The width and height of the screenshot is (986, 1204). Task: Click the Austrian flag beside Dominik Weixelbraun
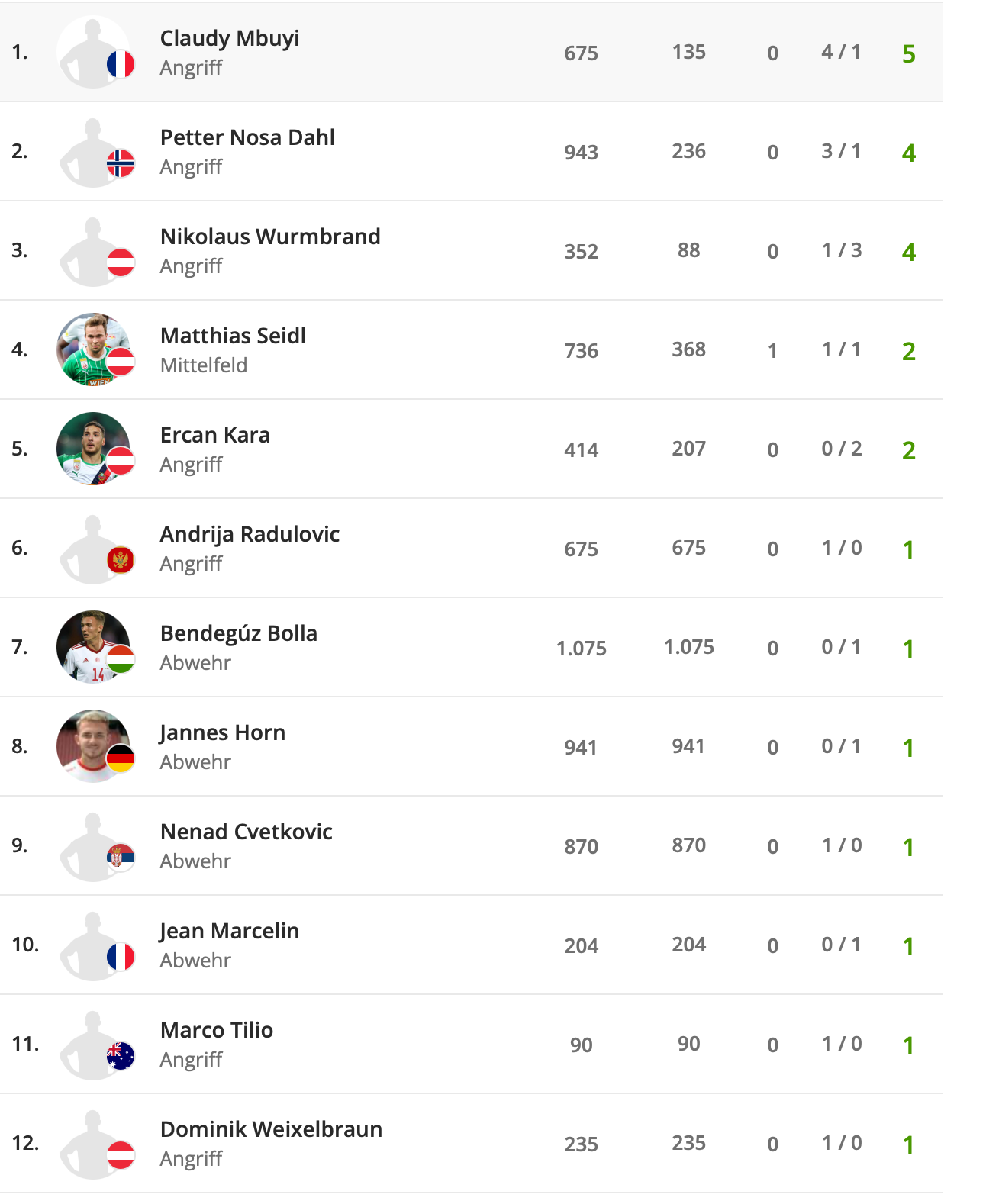point(121,1155)
